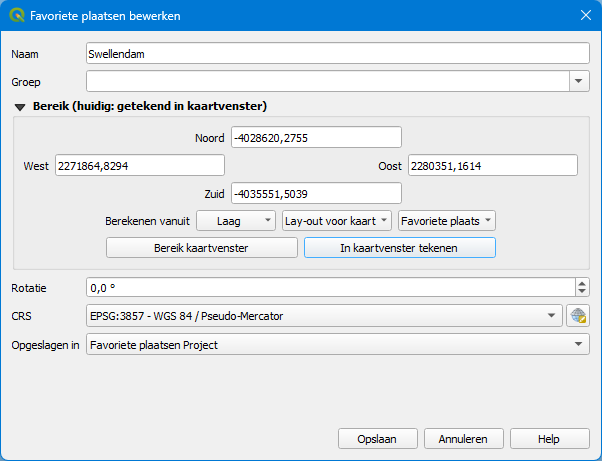Focus the Noord coordinate field
This screenshot has width=602, height=461.
(x=316, y=137)
